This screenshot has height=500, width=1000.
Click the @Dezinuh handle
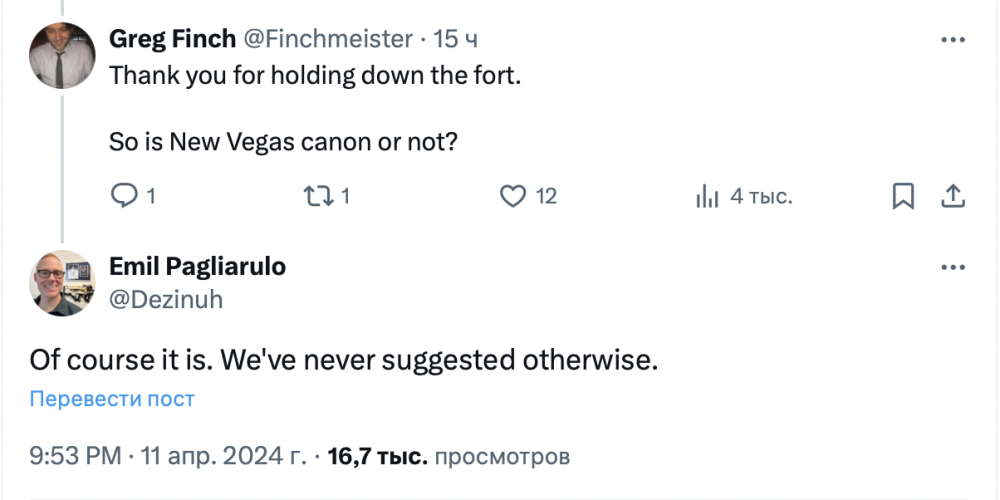click(165, 299)
